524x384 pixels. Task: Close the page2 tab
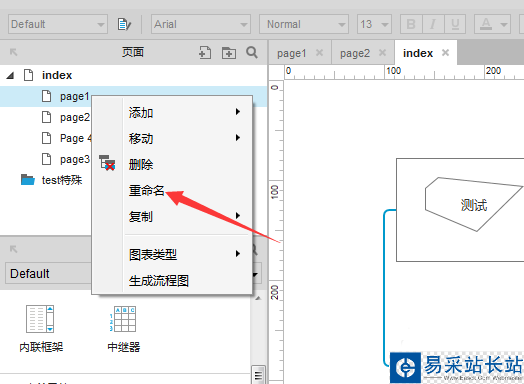pyautogui.click(x=382, y=52)
